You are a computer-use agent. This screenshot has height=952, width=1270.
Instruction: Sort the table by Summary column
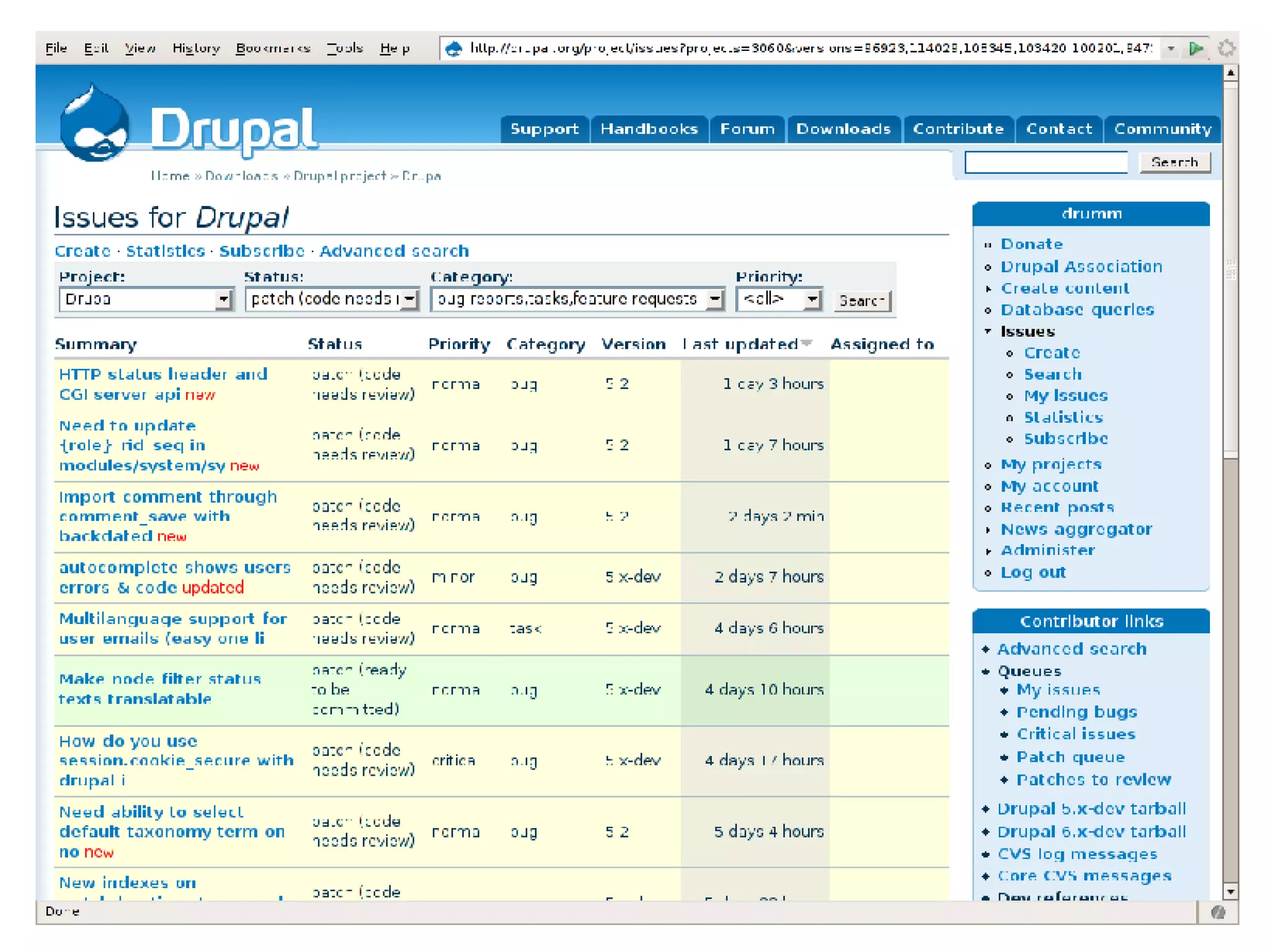tap(95, 344)
